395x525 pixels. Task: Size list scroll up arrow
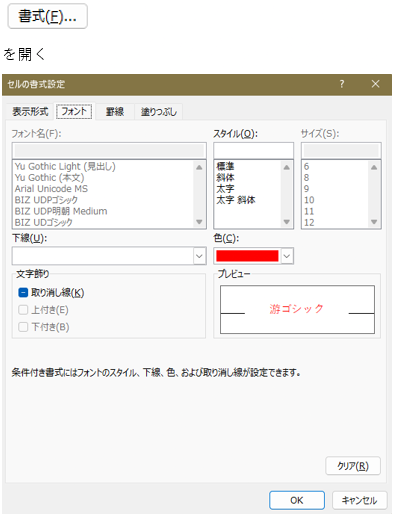tap(374, 167)
